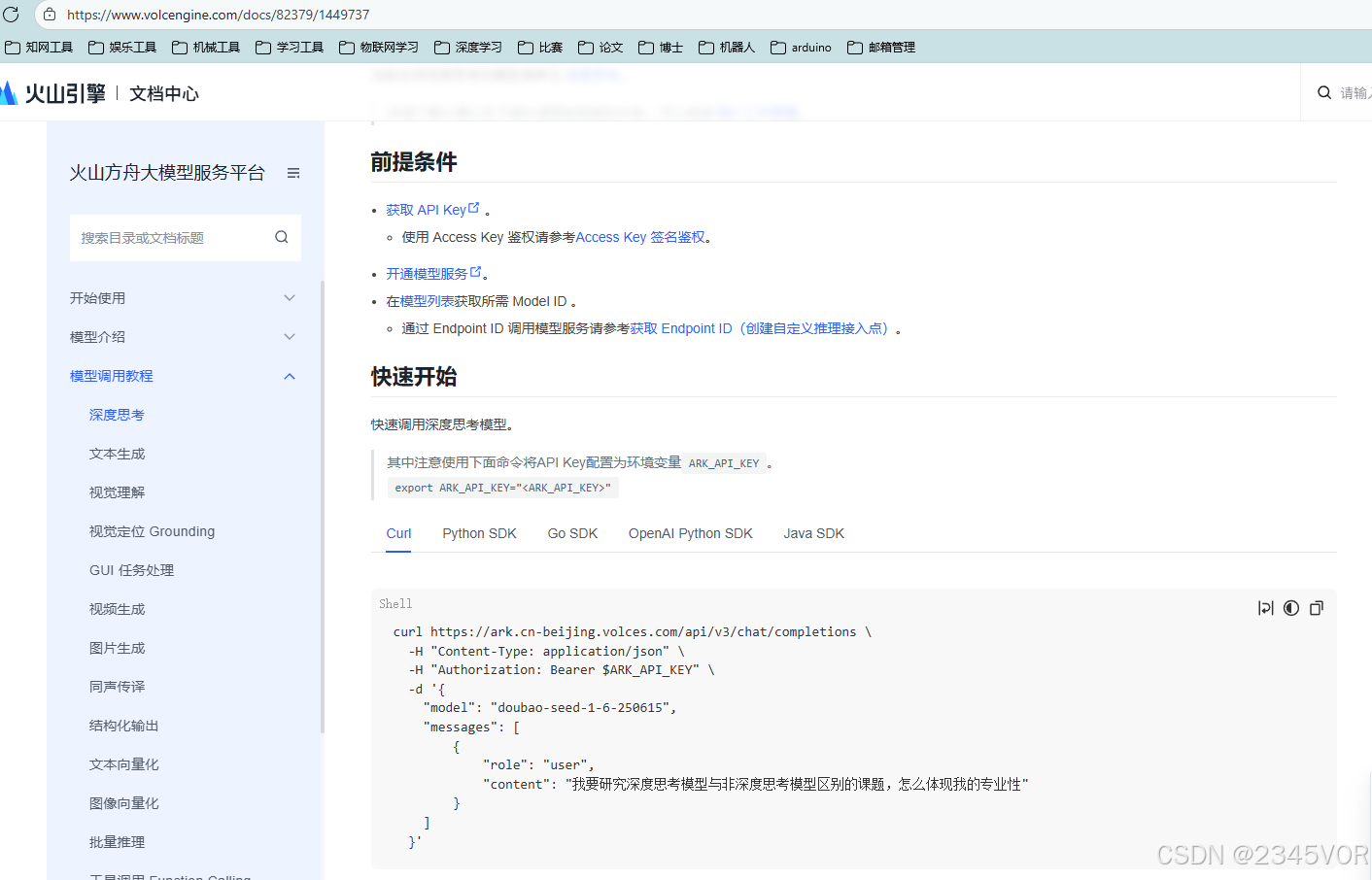Select 文本生成 in sidebar
Screen dimensions: 1372x880
point(117,454)
